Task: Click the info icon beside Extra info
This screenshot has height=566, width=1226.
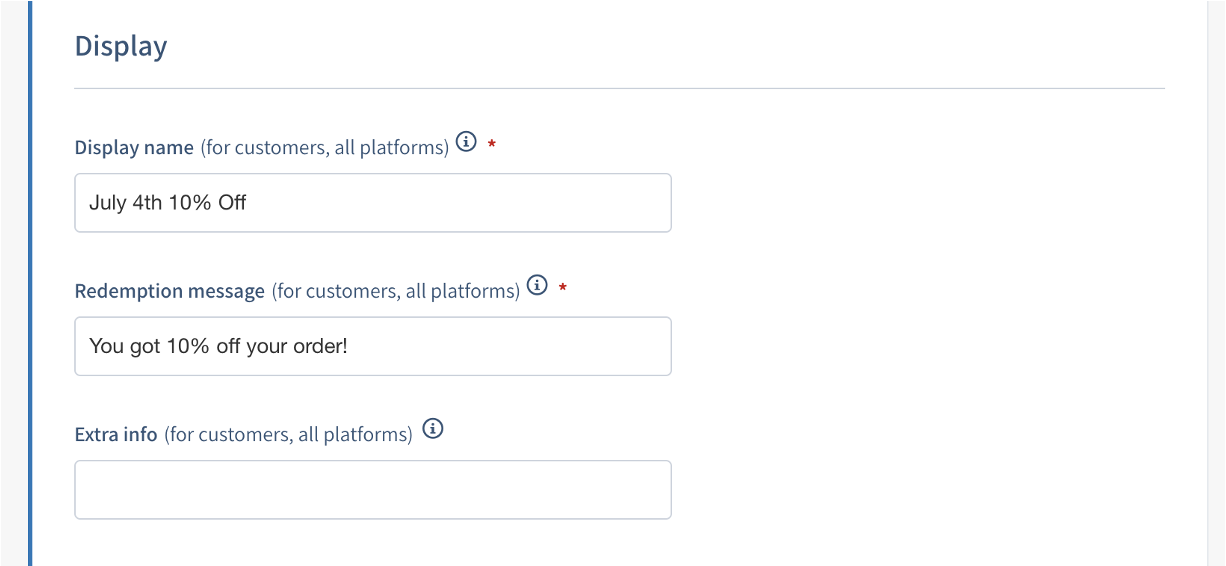Action: pos(432,429)
